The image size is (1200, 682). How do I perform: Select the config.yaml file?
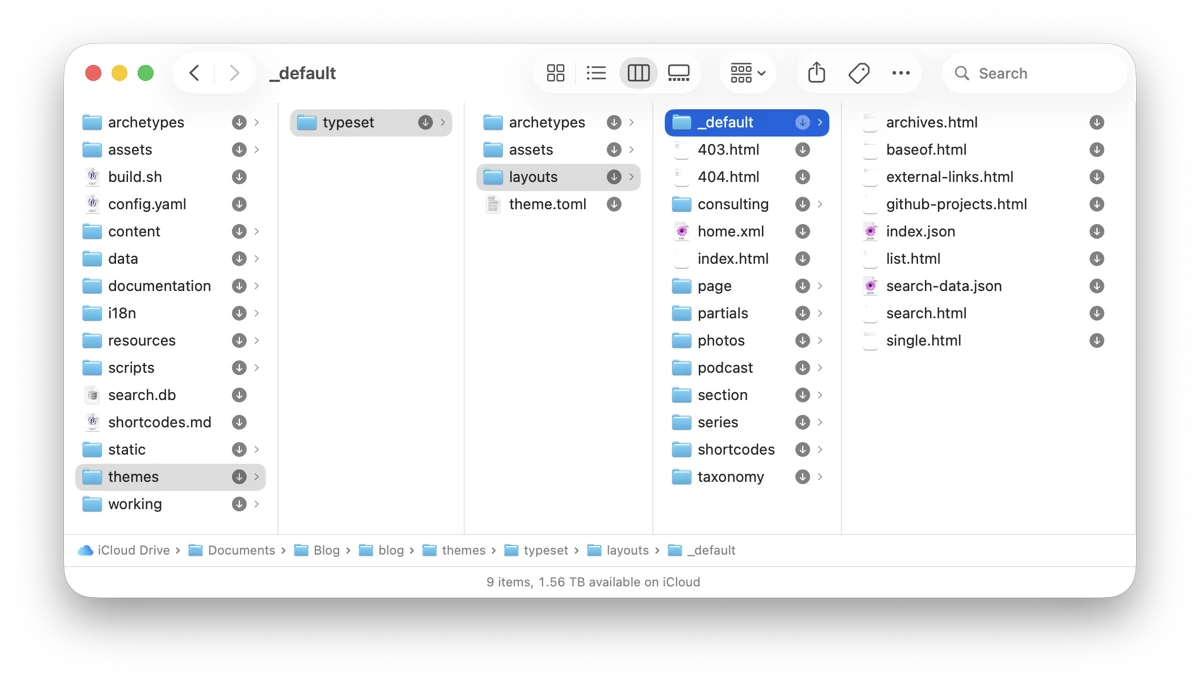tap(147, 204)
